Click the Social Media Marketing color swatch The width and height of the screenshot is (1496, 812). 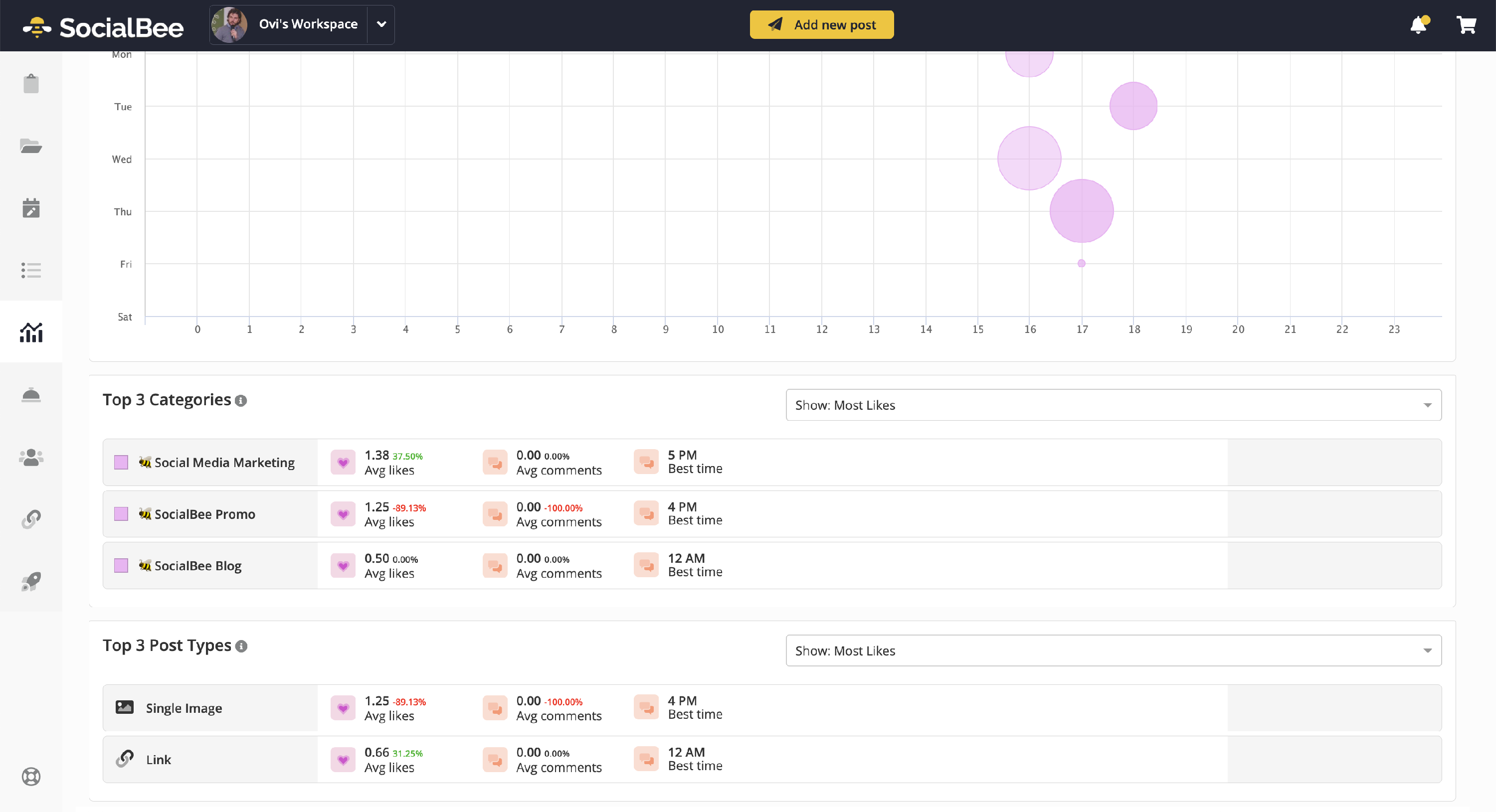click(x=121, y=462)
